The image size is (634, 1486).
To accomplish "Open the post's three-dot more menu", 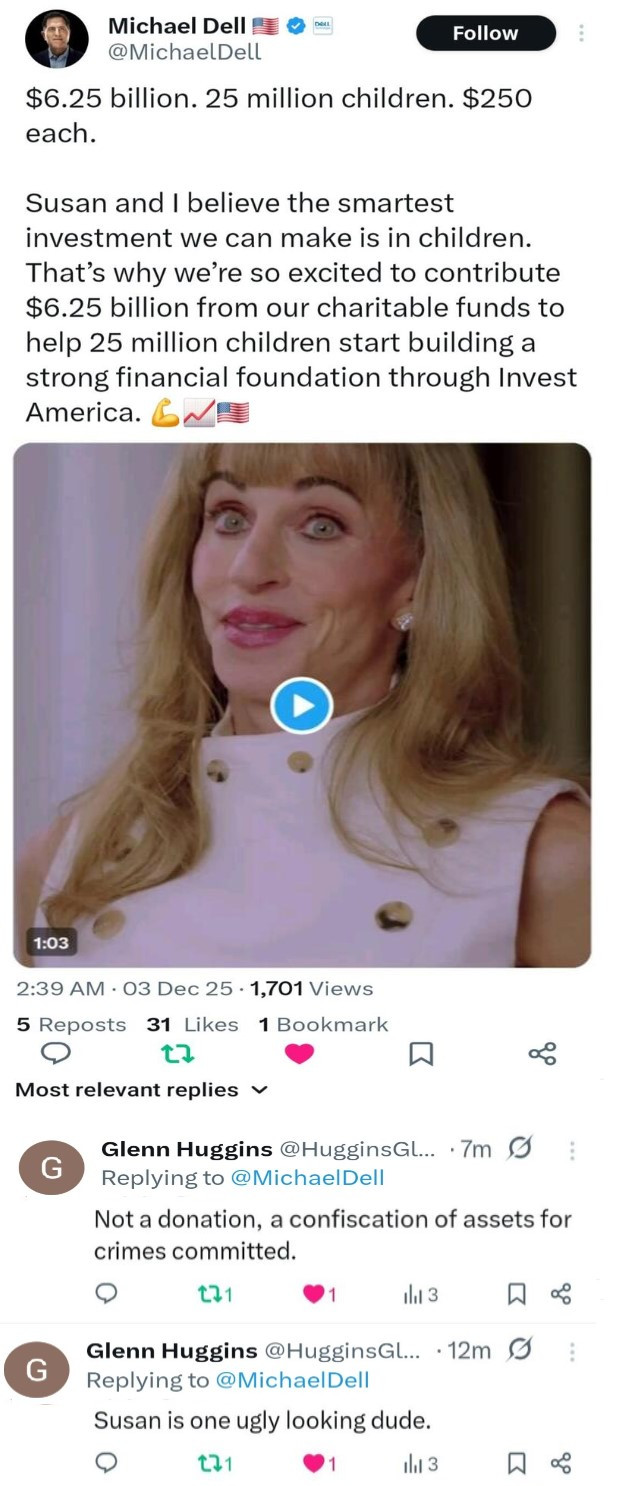I will [x=582, y=33].
